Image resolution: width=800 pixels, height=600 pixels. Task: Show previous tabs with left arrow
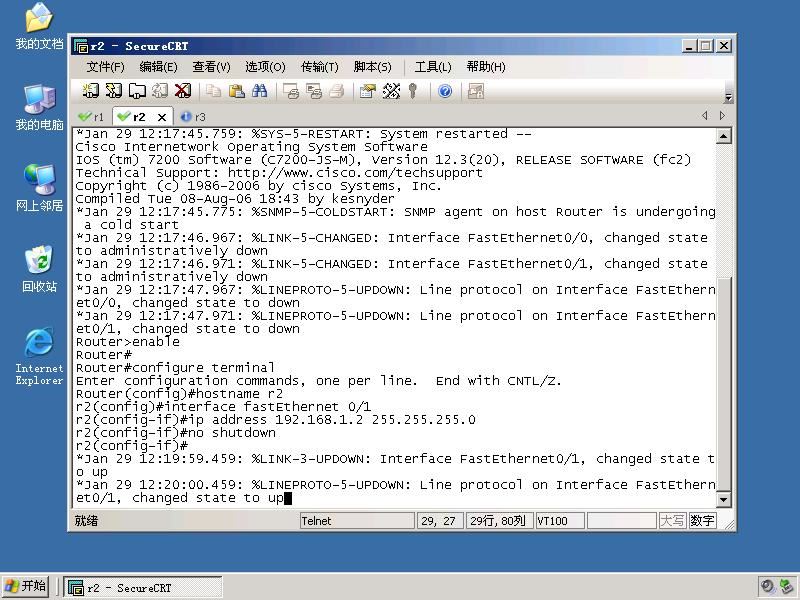[705, 116]
